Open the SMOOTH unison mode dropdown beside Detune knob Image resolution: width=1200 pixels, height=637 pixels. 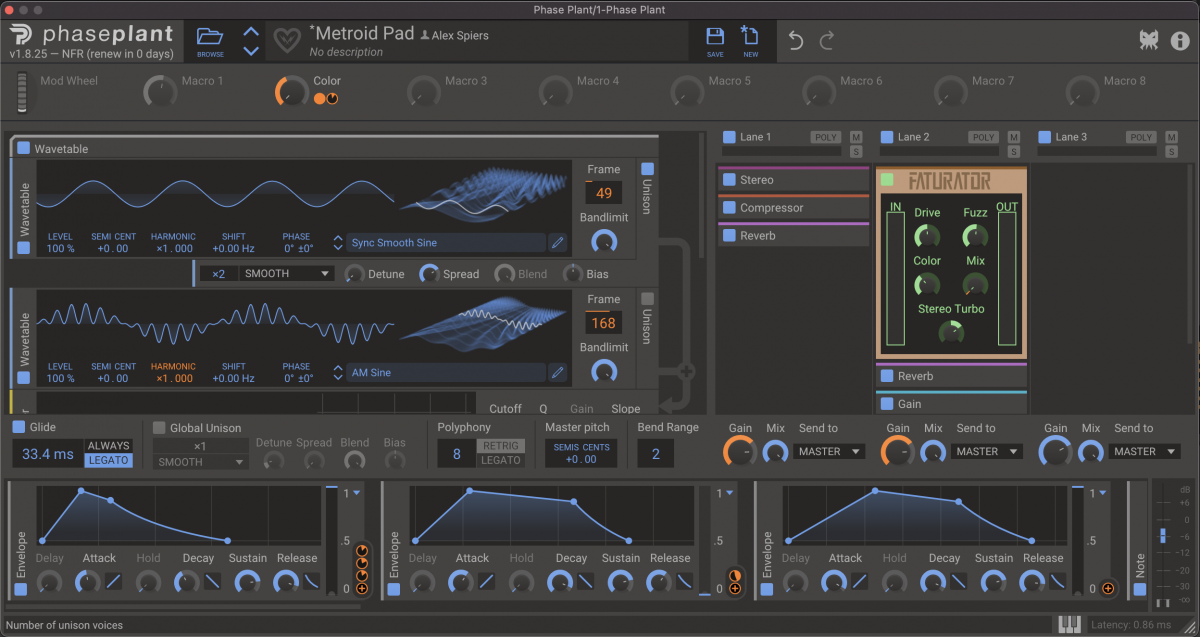click(x=286, y=273)
